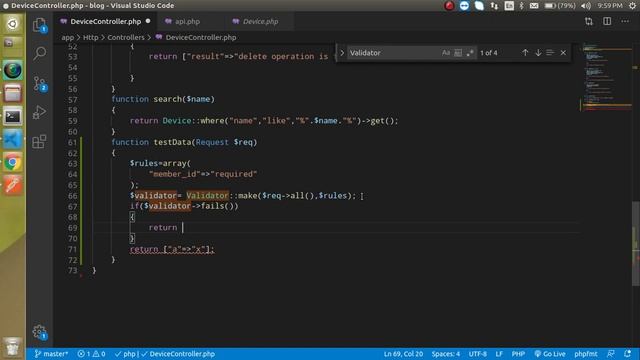
Task: Change indentation via Spaces: 4
Action: [446, 354]
